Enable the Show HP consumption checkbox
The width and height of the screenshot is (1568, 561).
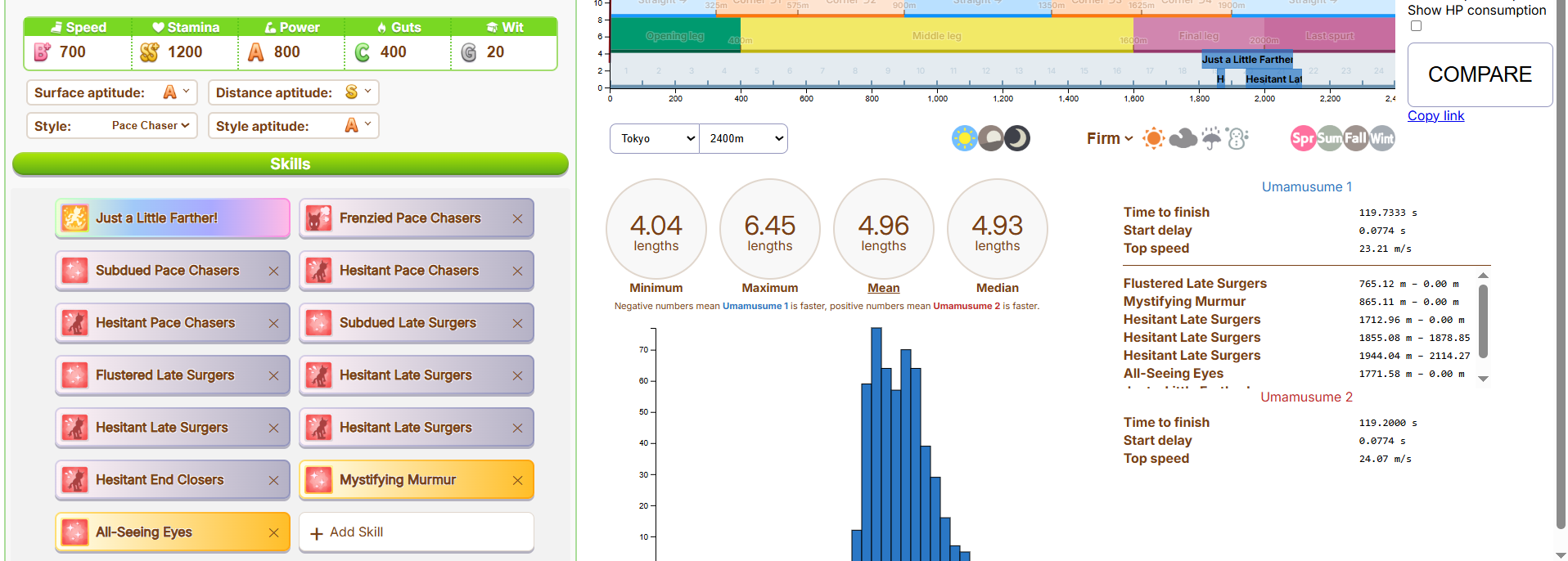pos(1416,26)
